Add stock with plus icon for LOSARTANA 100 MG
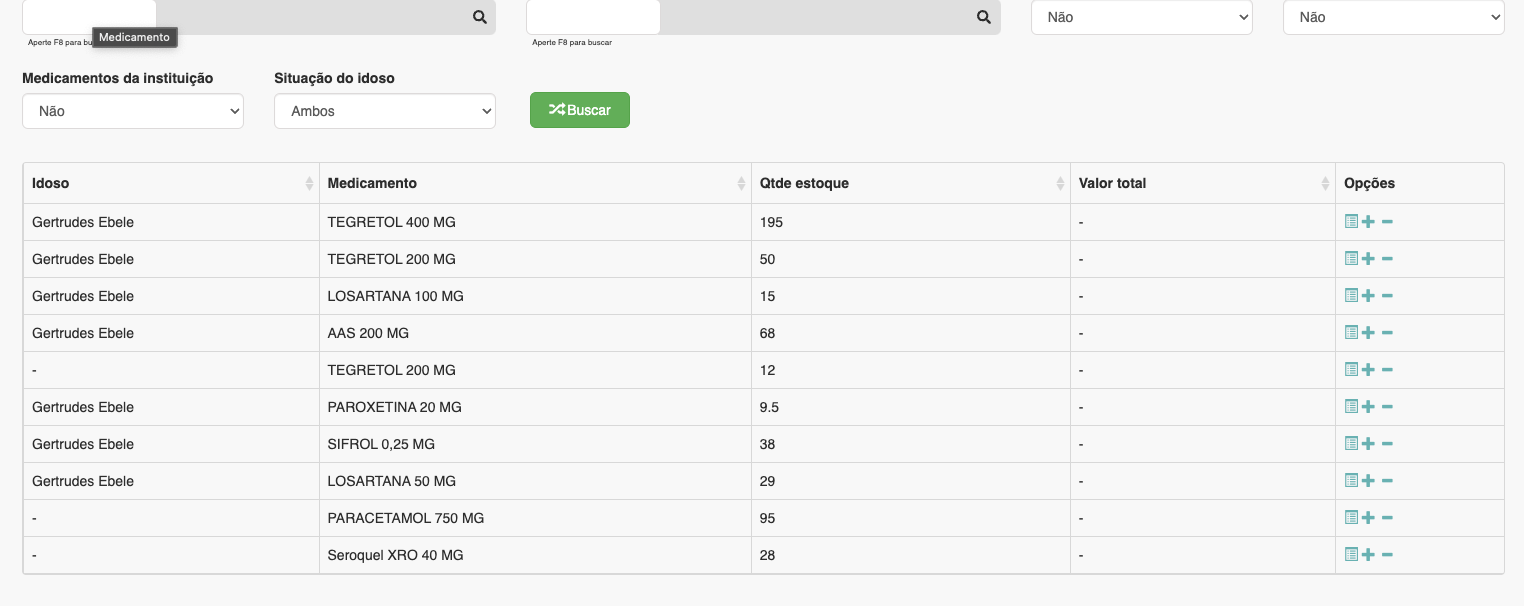 click(1368, 295)
